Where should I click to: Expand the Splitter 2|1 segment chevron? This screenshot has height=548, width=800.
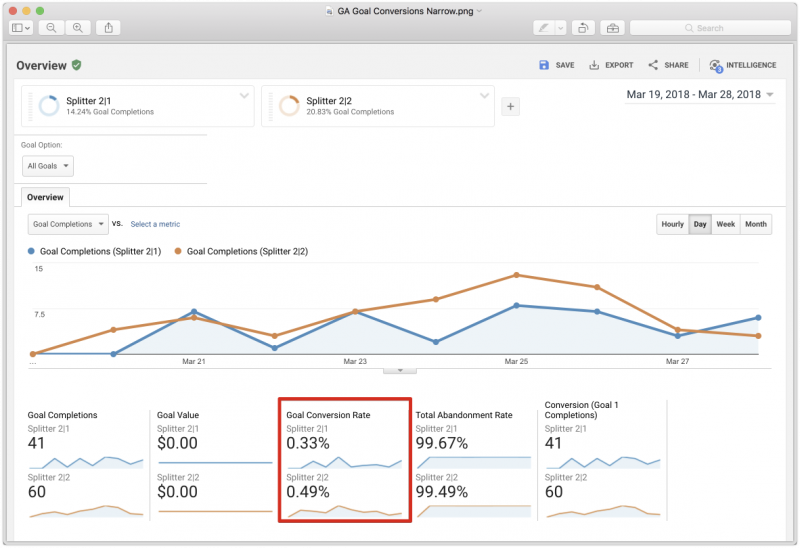(244, 95)
